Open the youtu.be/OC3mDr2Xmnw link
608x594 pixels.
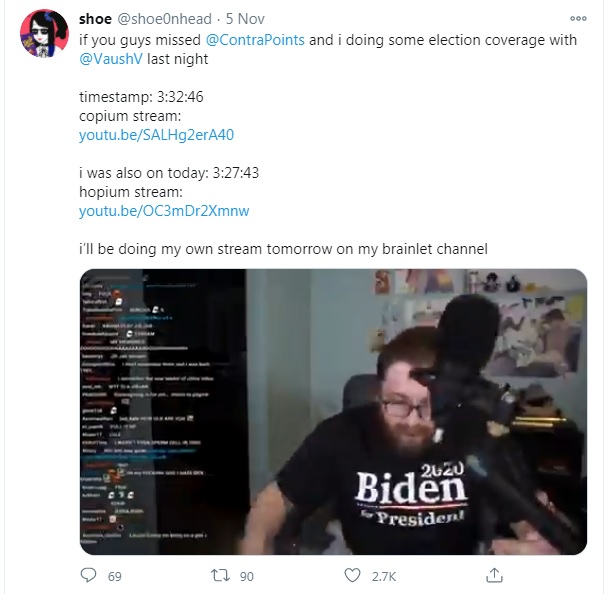(164, 211)
